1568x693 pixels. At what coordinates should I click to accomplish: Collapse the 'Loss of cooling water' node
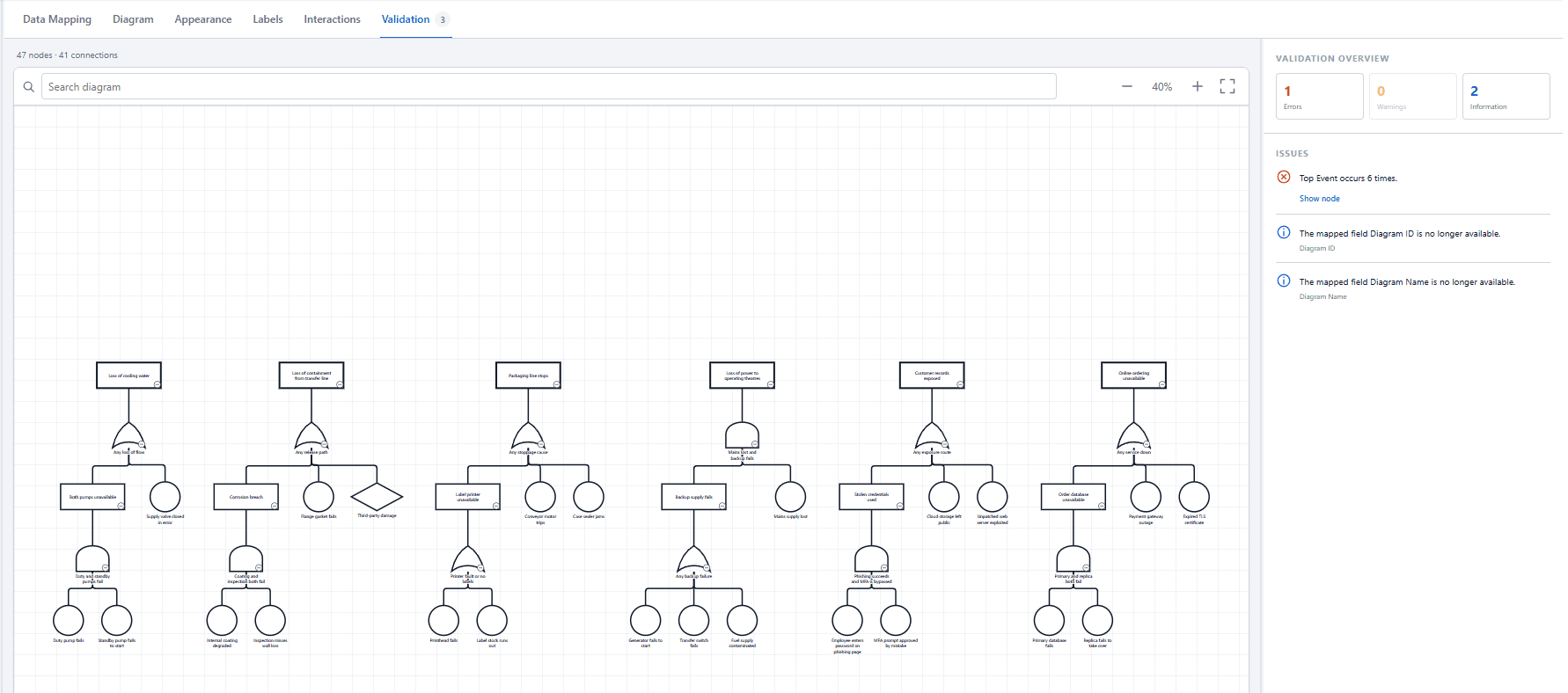(157, 384)
